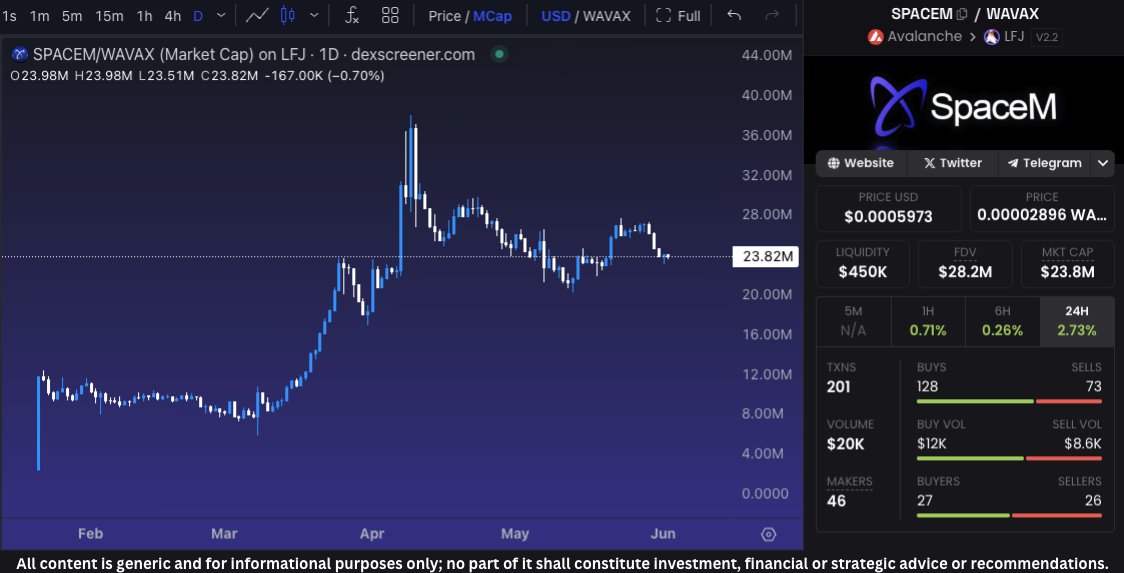
Task: Click the PRICE USD $0.0005973 box
Action: tap(888, 207)
